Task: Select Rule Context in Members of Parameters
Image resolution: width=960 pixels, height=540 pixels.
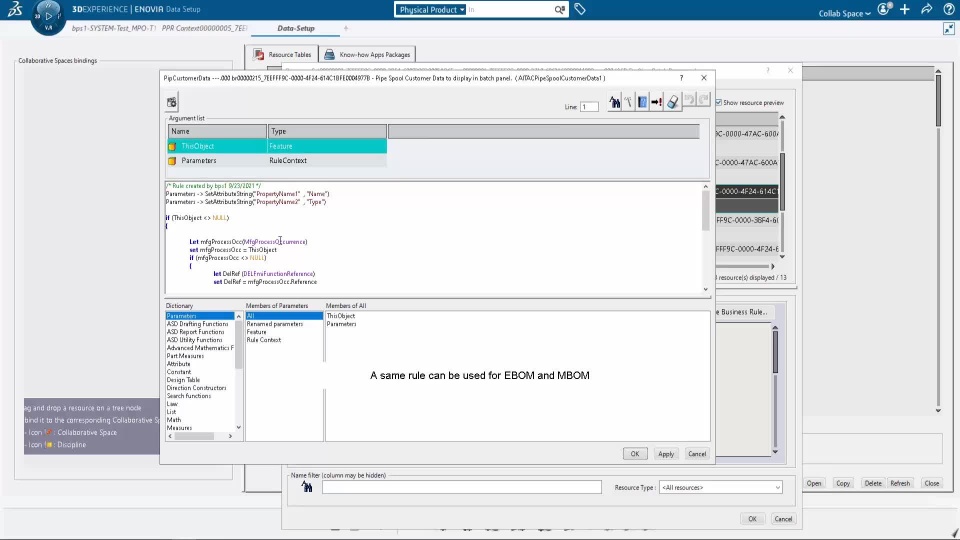Action: pos(263,340)
